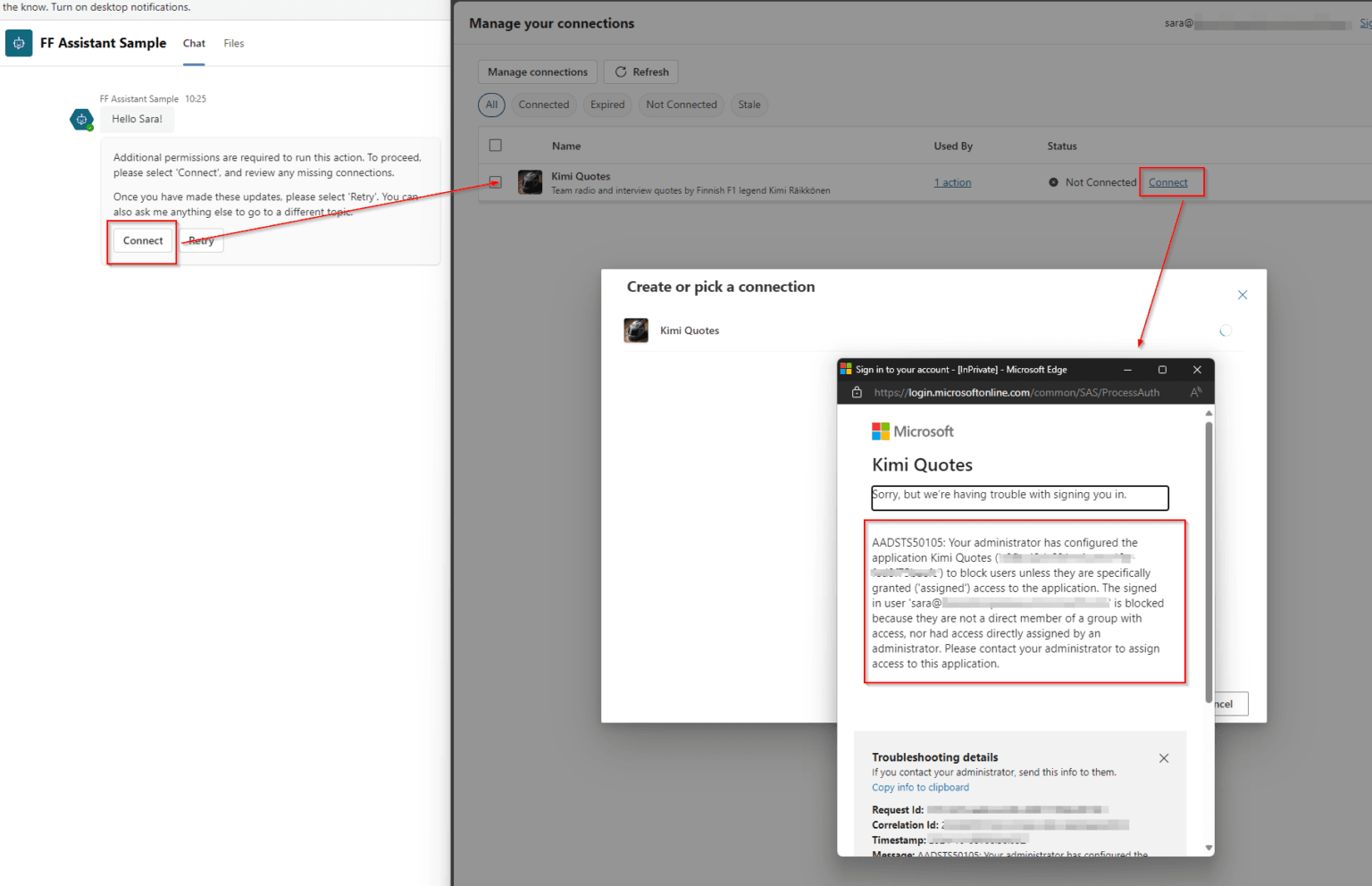Click Copy info to clipboard in Troubleshooting details
1372x886 pixels.
click(920, 787)
